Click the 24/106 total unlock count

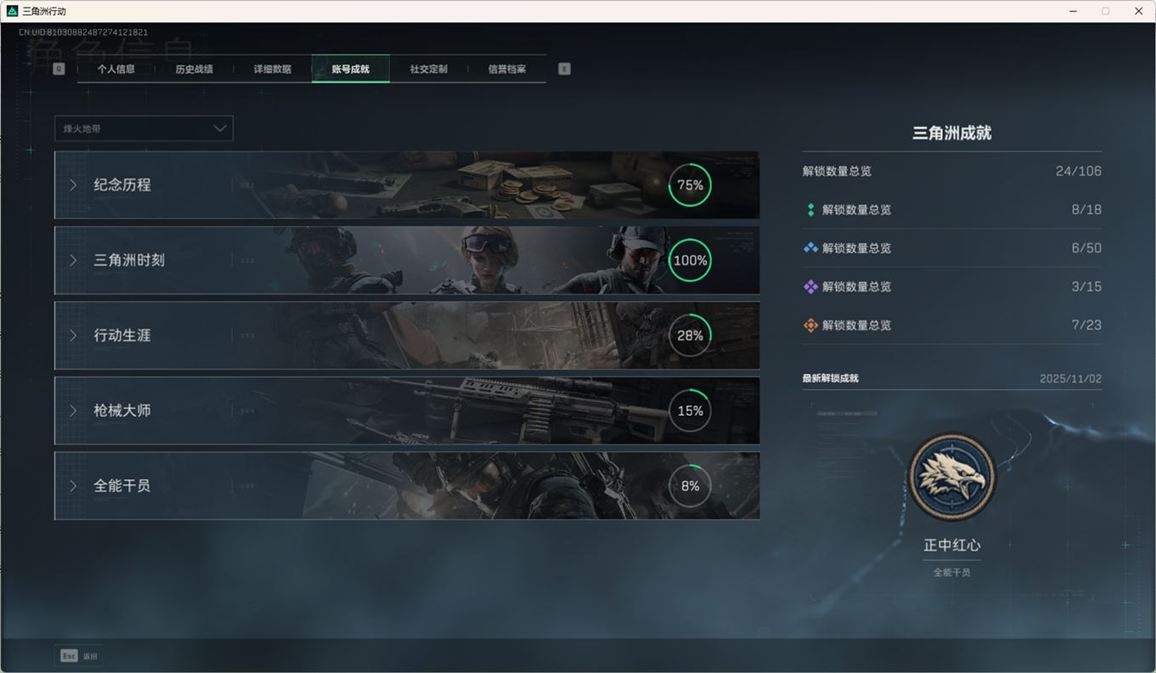pyautogui.click(x=1079, y=171)
